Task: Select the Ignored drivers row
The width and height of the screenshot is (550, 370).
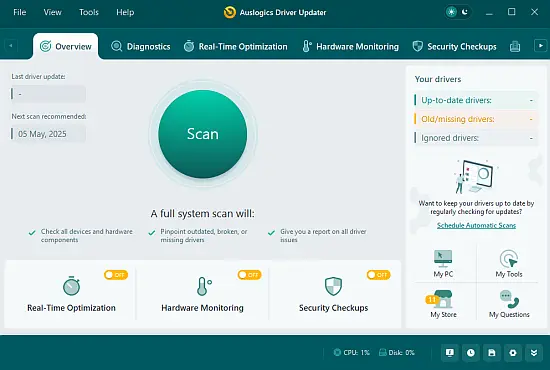Action: (x=476, y=138)
